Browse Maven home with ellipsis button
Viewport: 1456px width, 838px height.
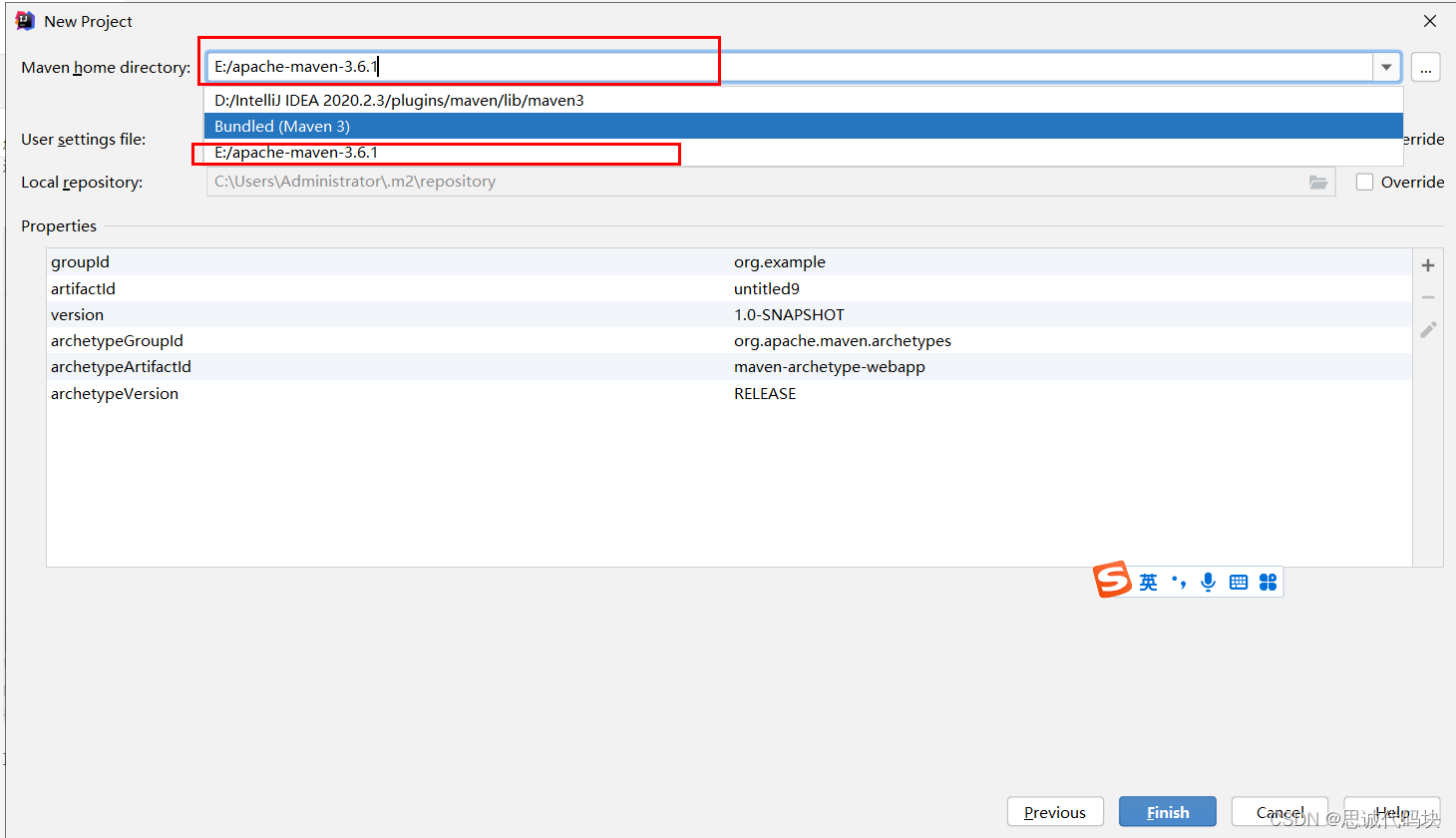pyautogui.click(x=1426, y=67)
